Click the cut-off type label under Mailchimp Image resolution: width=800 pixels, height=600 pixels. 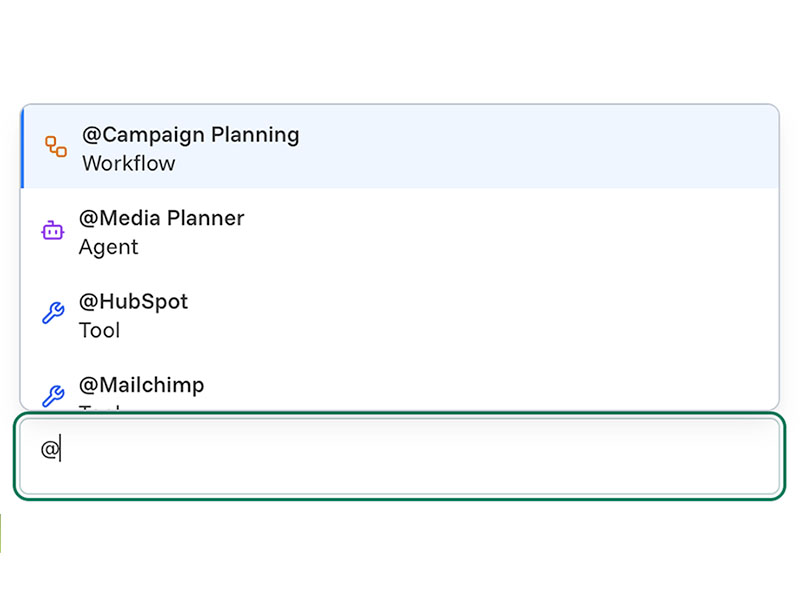pos(99,406)
